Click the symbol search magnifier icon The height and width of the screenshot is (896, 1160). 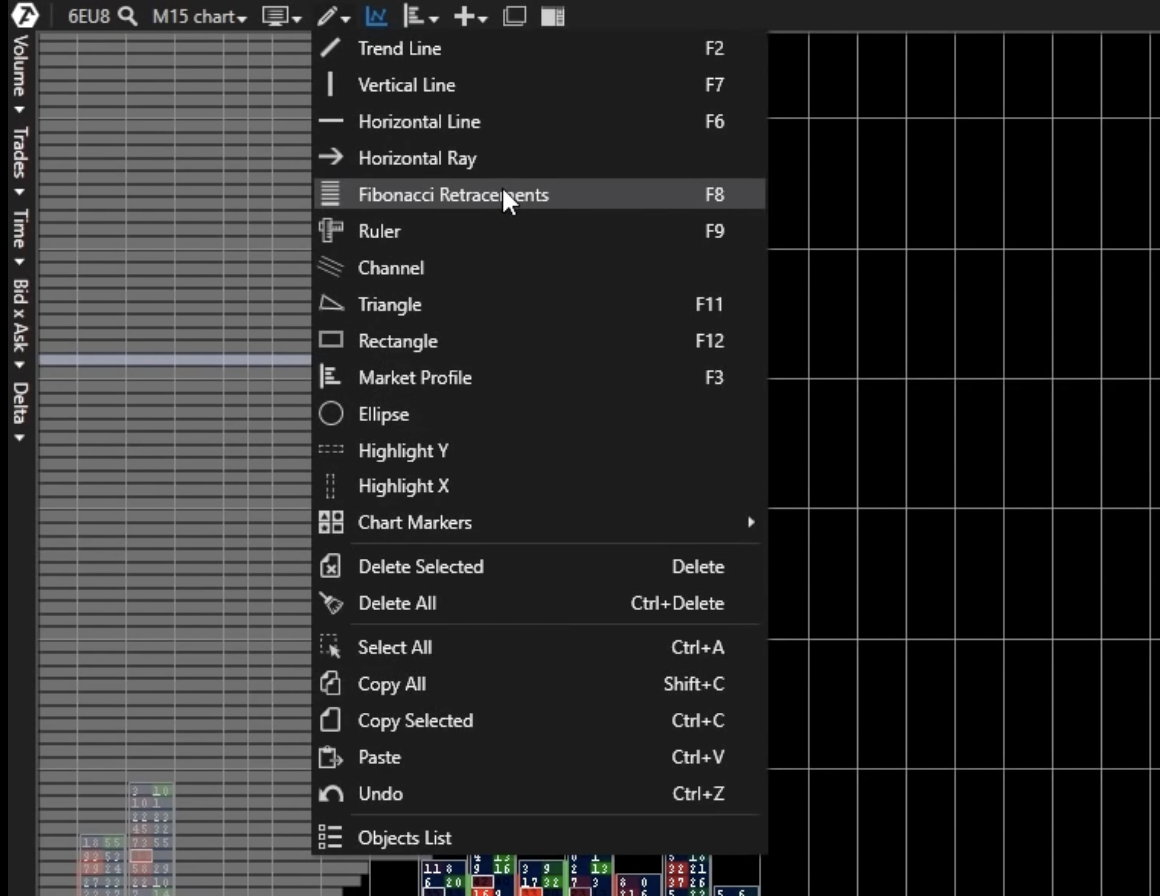tap(128, 16)
